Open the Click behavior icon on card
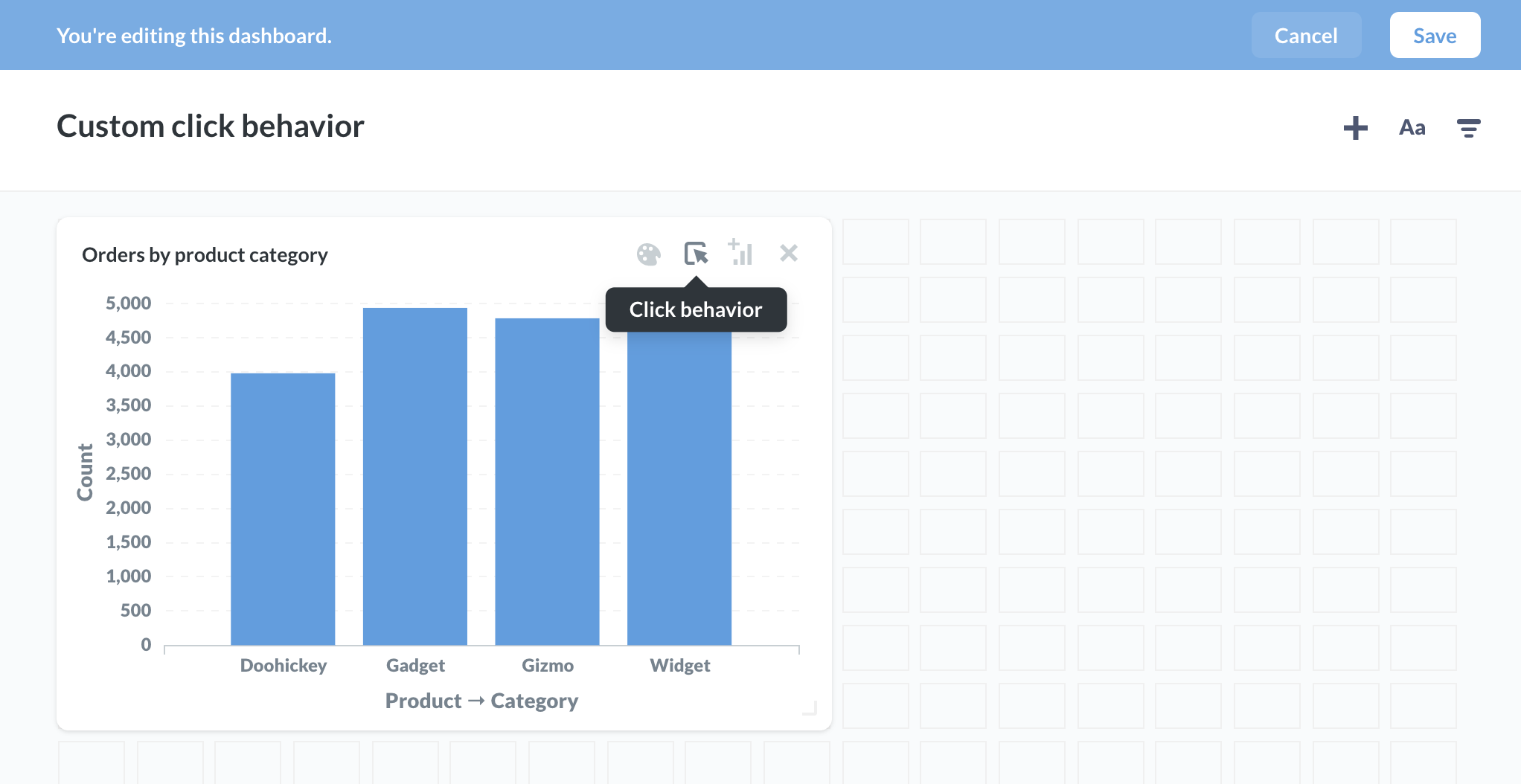Viewport: 1521px width, 784px height. (x=696, y=254)
